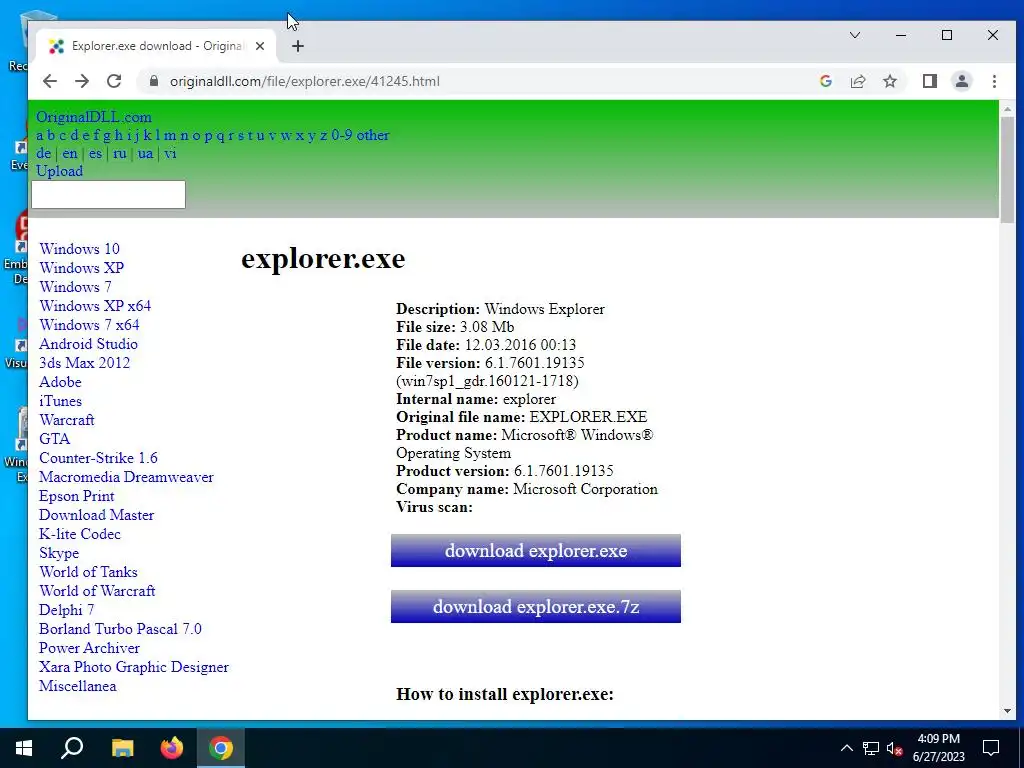Open the Xara Photo Graphic Designer link
The height and width of the screenshot is (768, 1024).
(134, 667)
